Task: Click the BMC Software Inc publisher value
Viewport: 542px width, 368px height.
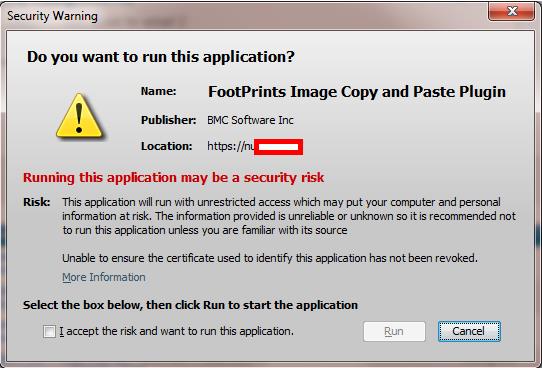Action: (250, 120)
